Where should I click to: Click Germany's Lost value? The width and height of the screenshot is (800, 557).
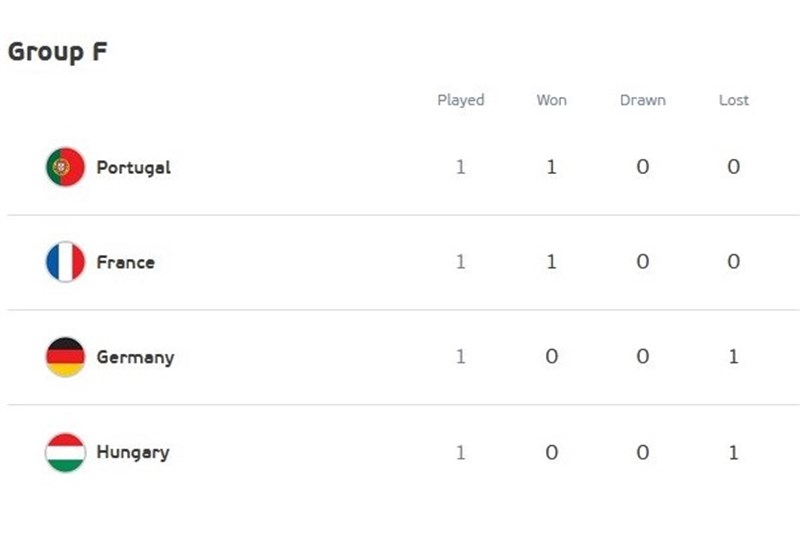click(733, 357)
